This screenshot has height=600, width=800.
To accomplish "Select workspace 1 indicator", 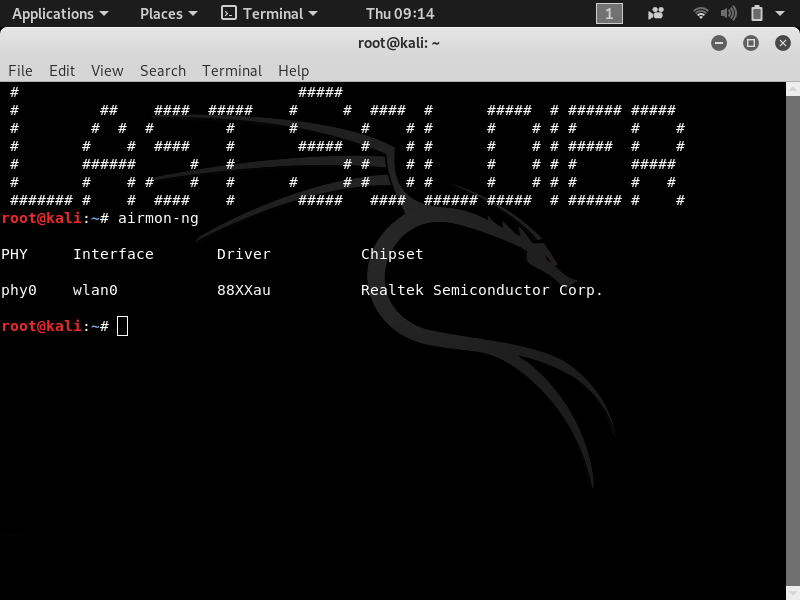I will tap(609, 14).
